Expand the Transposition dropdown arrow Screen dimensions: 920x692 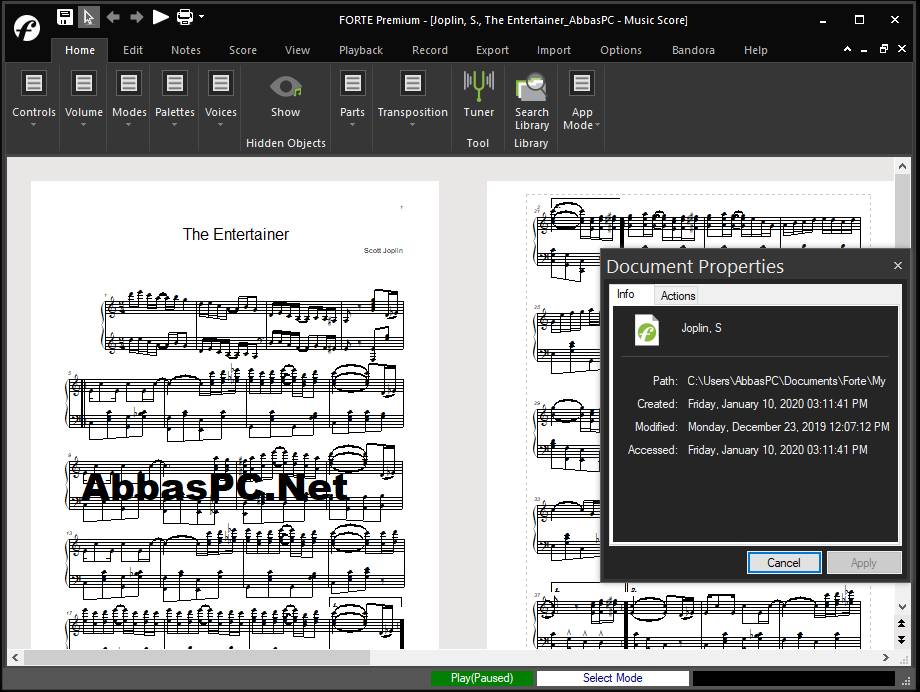point(412,124)
